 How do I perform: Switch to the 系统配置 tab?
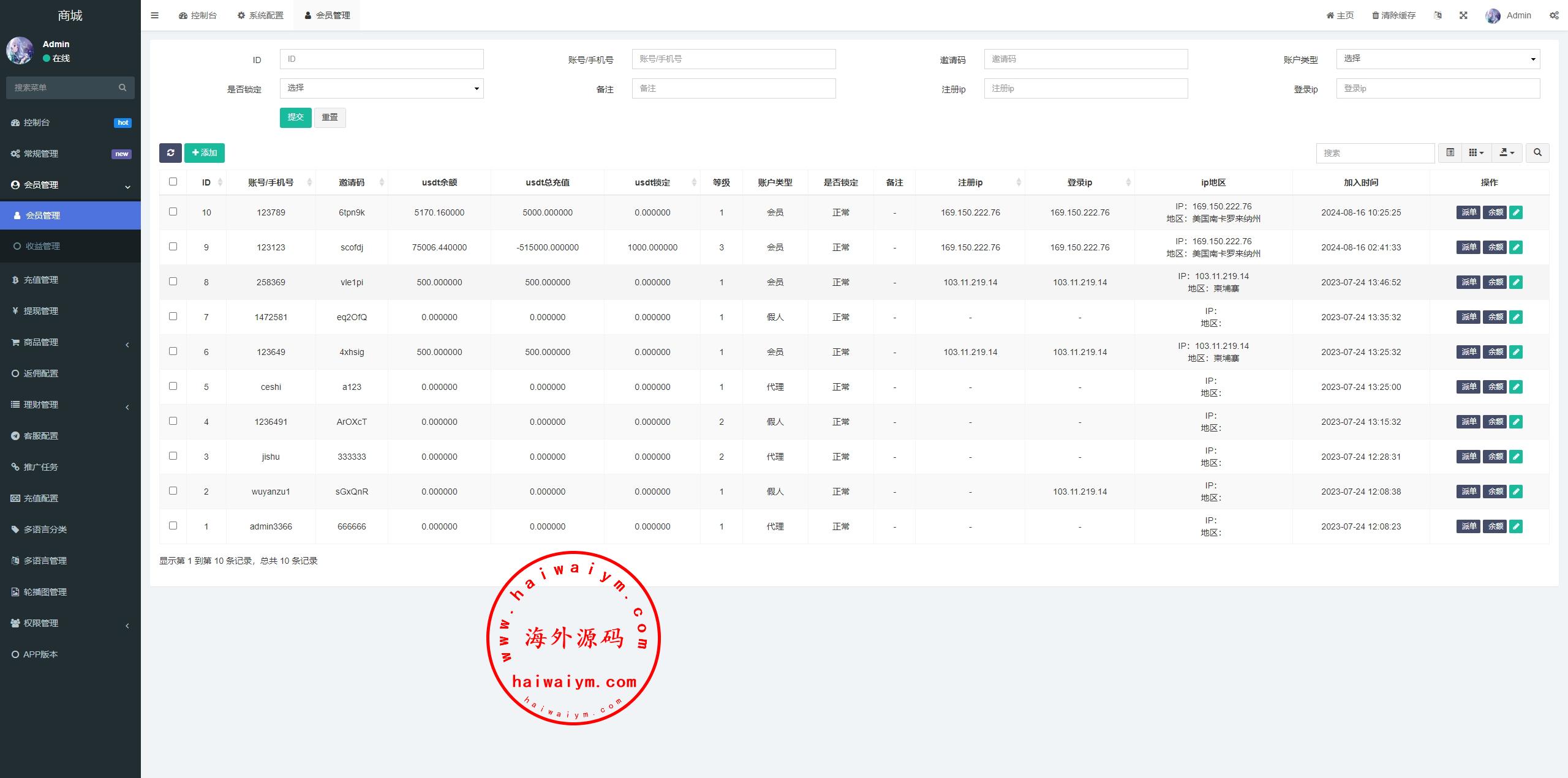tap(260, 15)
